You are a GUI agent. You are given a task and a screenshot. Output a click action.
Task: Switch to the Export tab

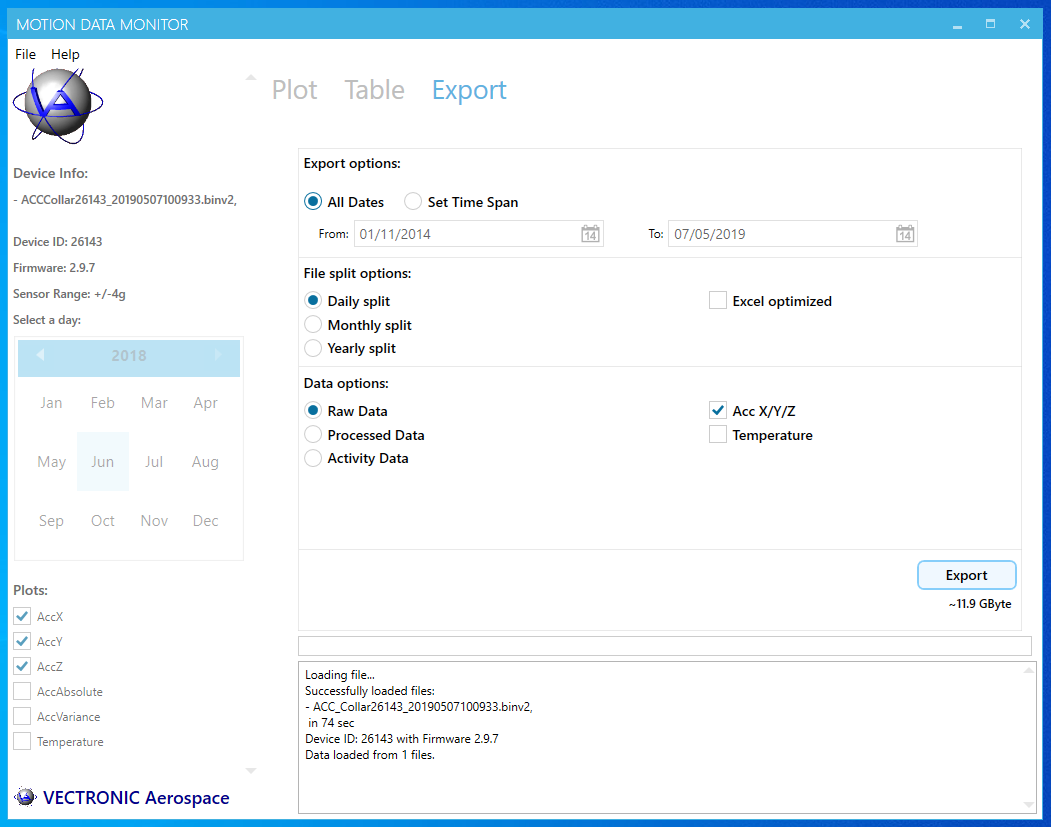[x=469, y=90]
